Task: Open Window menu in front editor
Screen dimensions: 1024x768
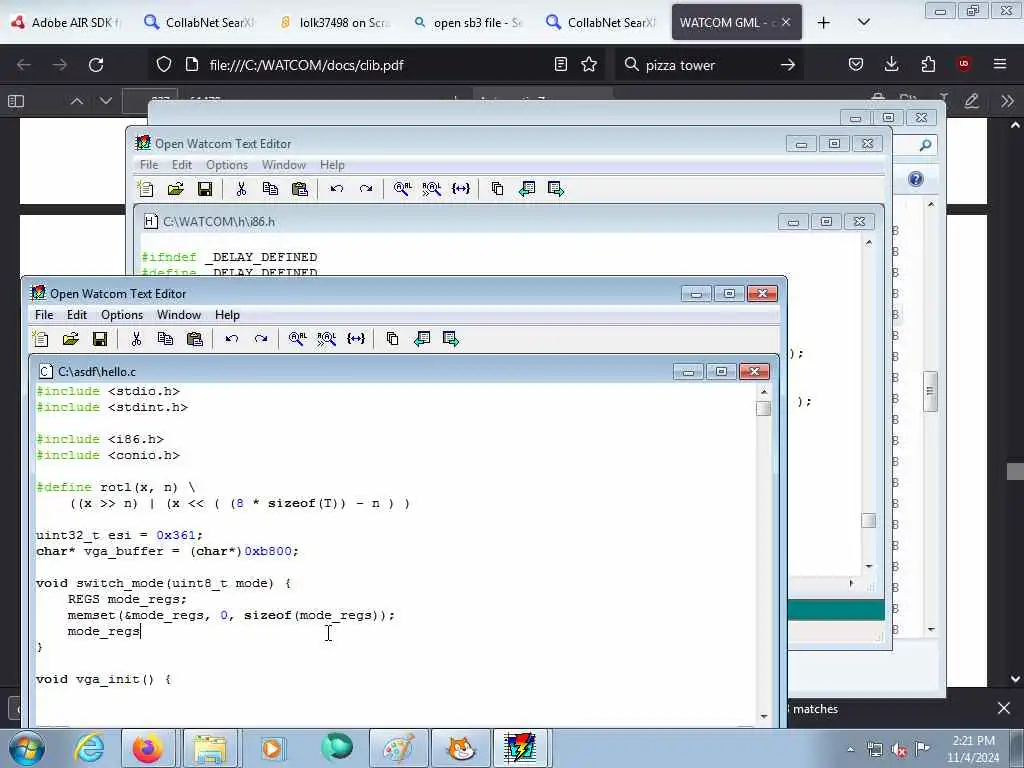Action: [x=178, y=315]
